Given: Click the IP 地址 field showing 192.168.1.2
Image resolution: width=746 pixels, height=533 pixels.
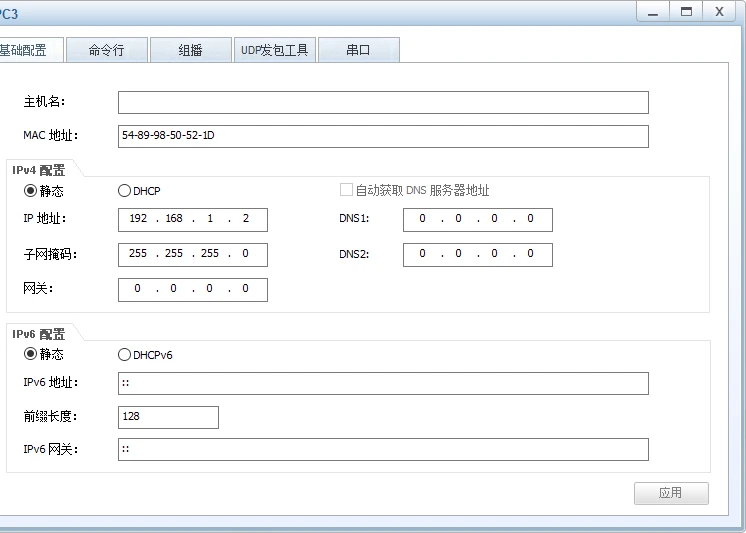Looking at the screenshot, I should [x=192, y=219].
